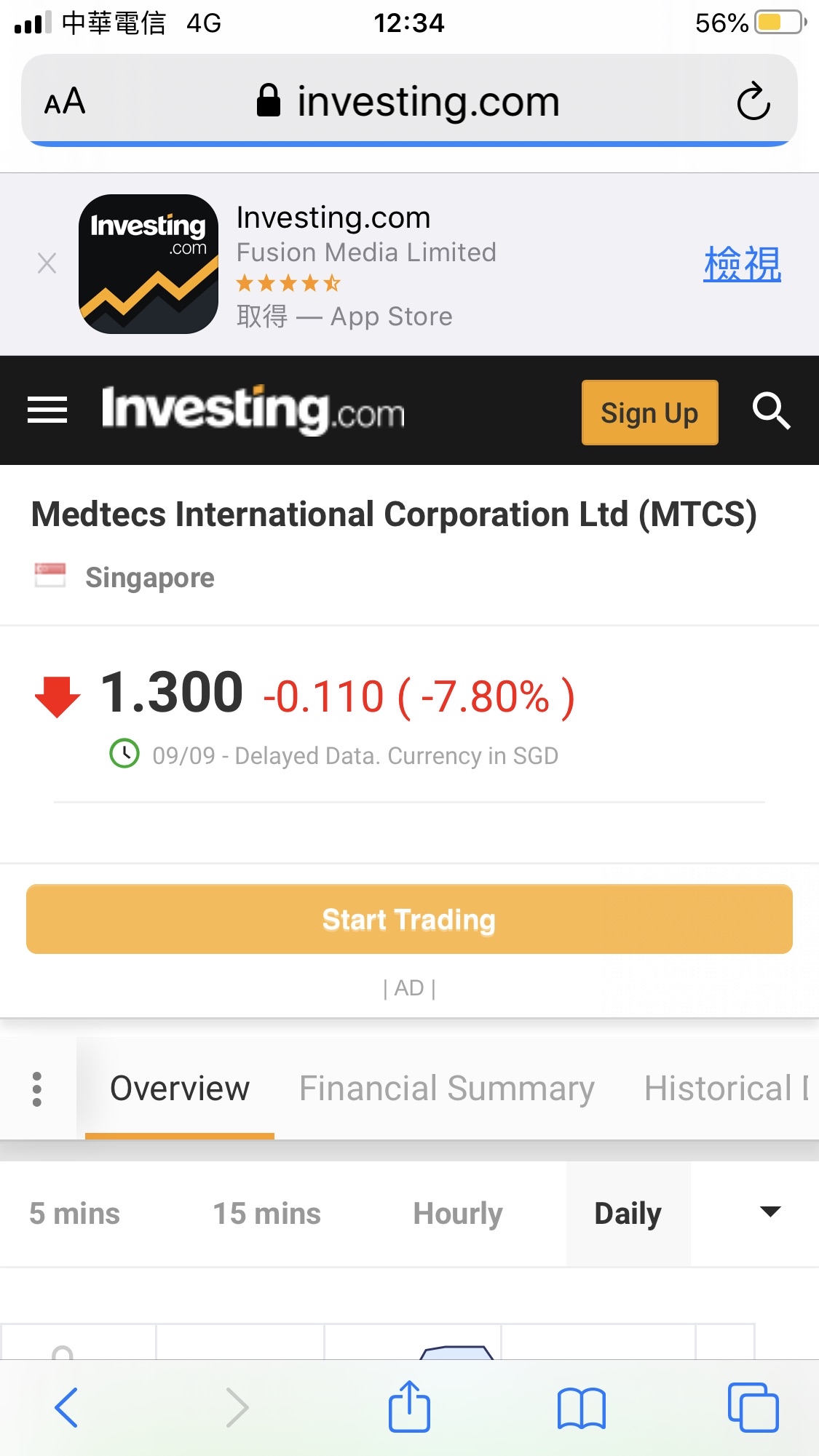Image resolution: width=819 pixels, height=1456 pixels.
Task: Select the 5 mins timeframe
Action: click(x=75, y=1214)
